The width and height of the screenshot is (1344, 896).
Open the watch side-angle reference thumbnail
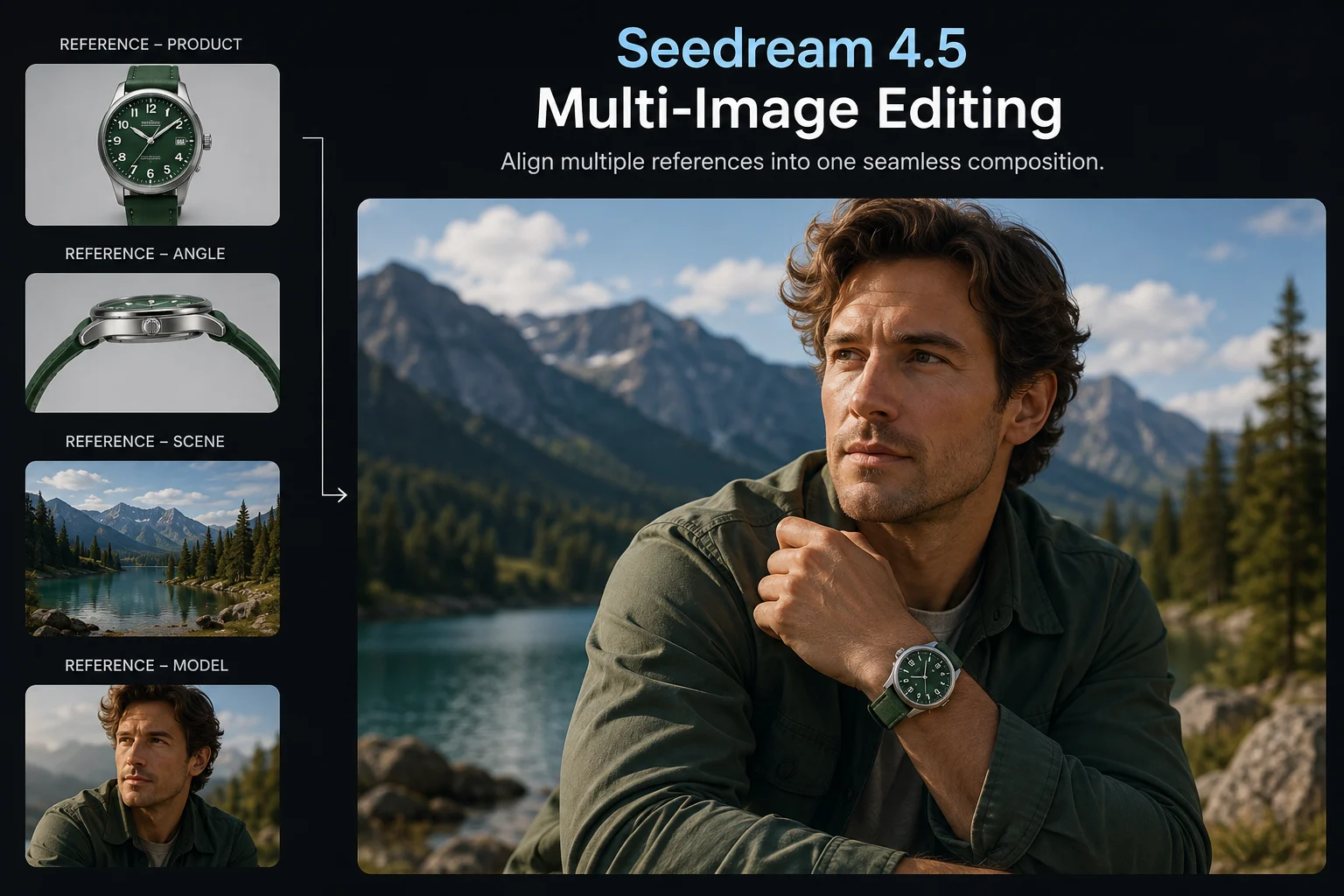(152, 343)
